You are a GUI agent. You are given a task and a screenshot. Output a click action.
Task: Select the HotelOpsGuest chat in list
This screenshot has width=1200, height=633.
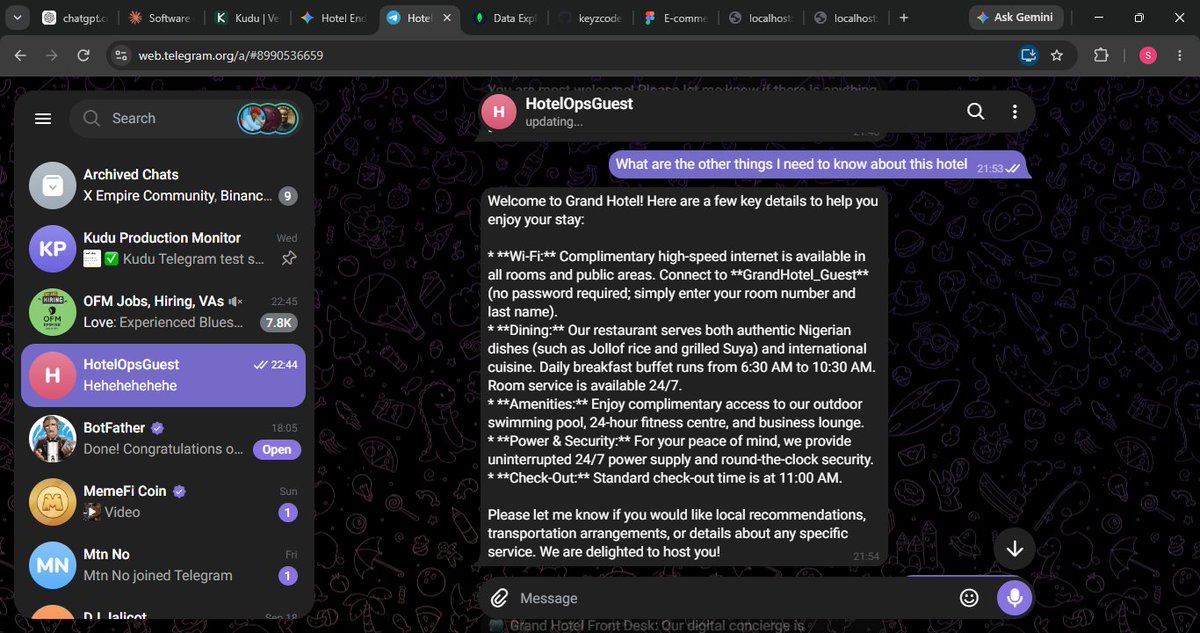click(163, 375)
